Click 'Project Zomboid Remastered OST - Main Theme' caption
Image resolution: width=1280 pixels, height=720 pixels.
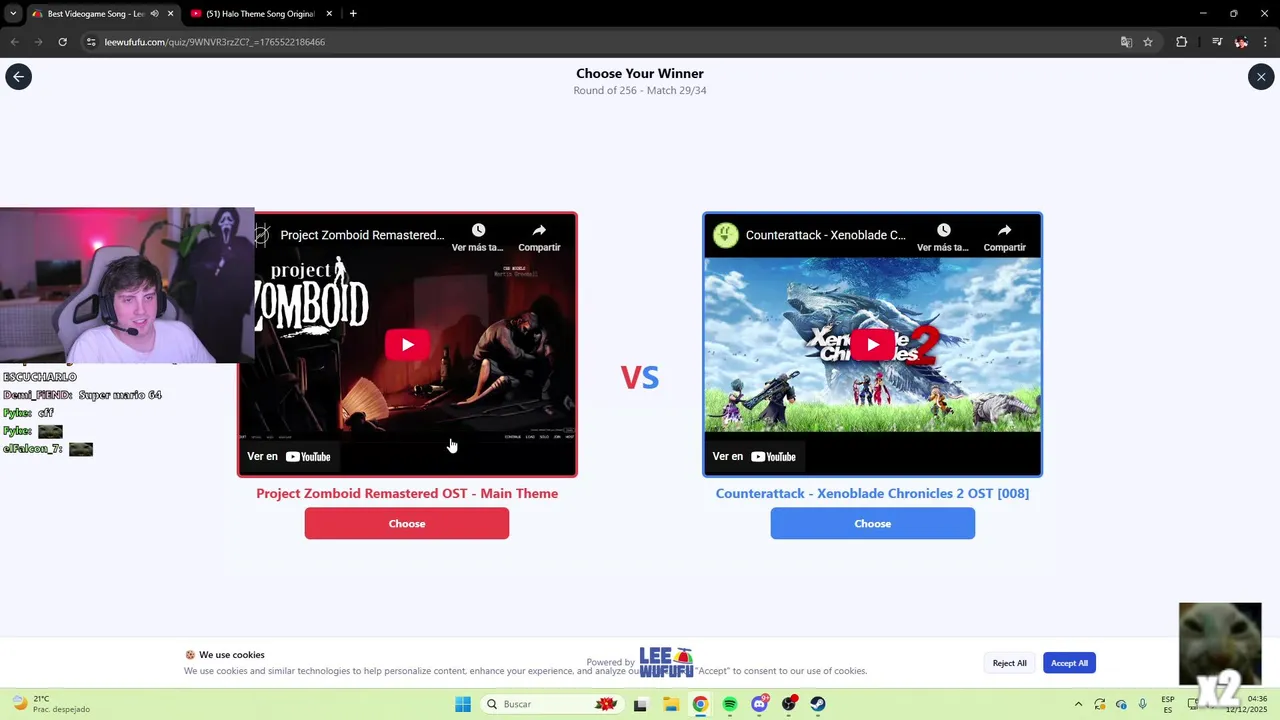[407, 493]
